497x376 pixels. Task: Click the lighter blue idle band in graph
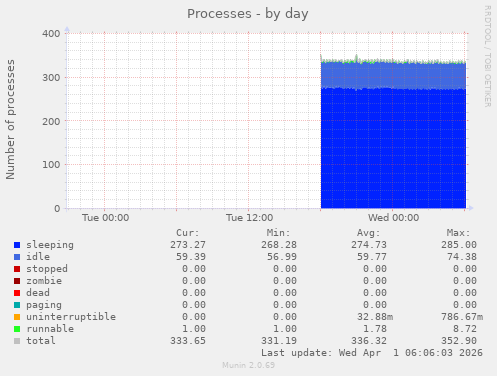(x=393, y=75)
